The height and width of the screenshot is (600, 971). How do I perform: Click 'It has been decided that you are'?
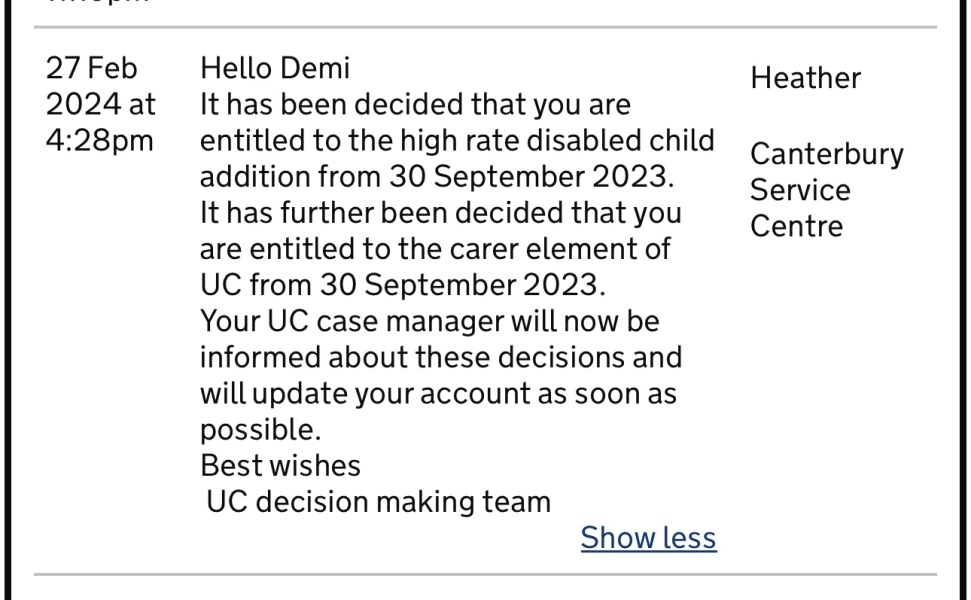pos(415,104)
